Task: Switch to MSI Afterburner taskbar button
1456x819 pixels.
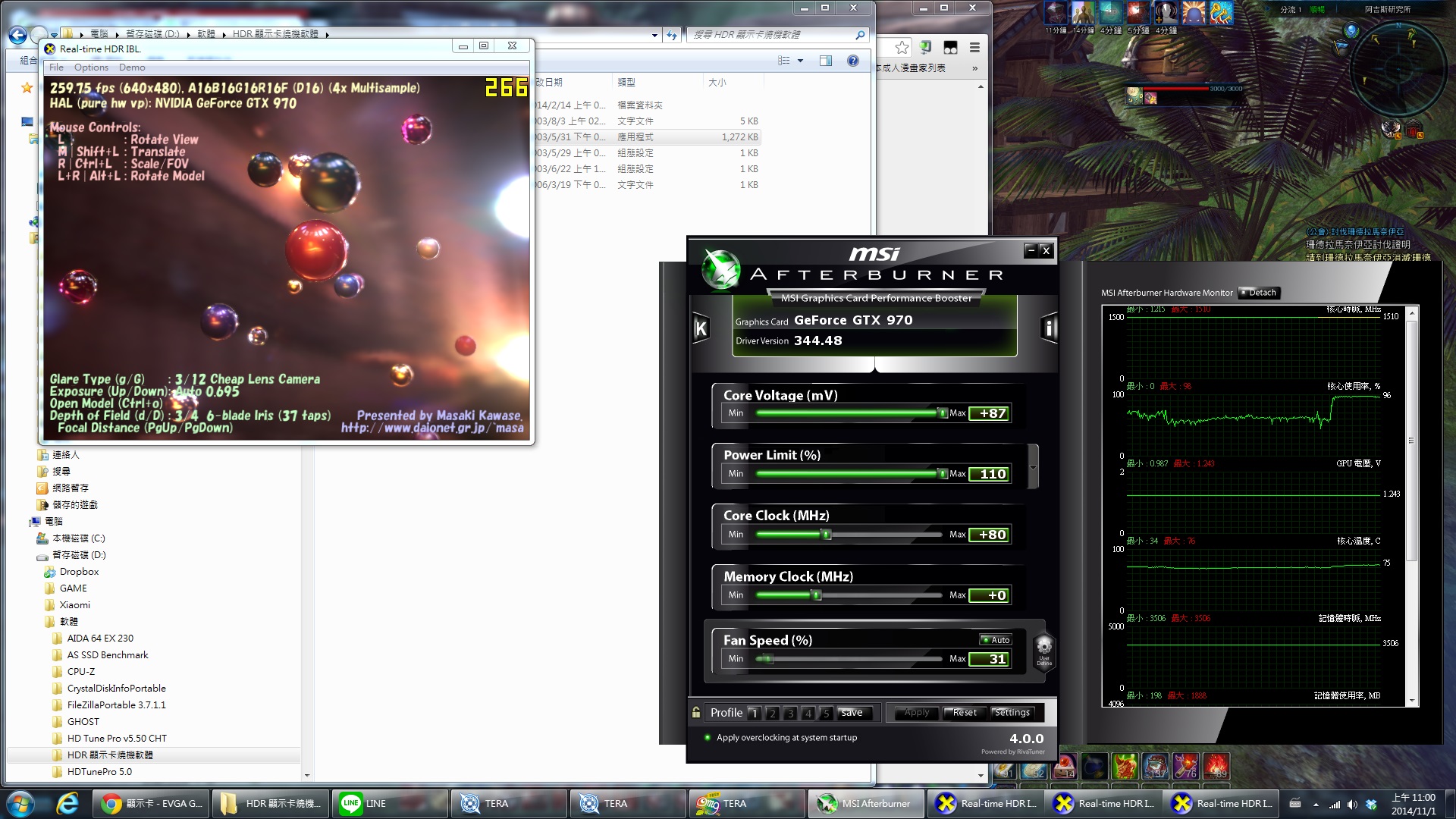Action: 867,804
